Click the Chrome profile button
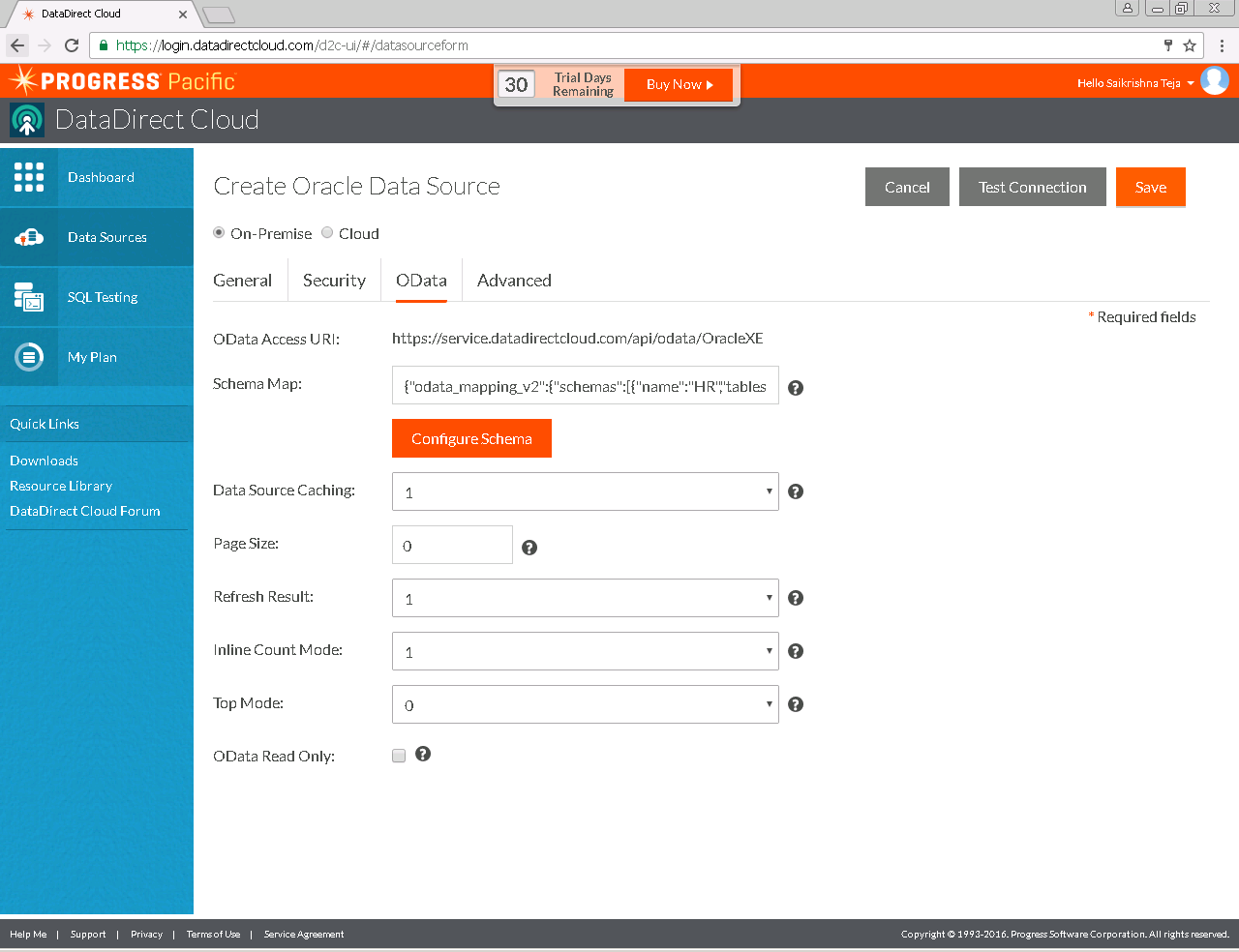This screenshot has width=1239, height=952. click(1127, 9)
